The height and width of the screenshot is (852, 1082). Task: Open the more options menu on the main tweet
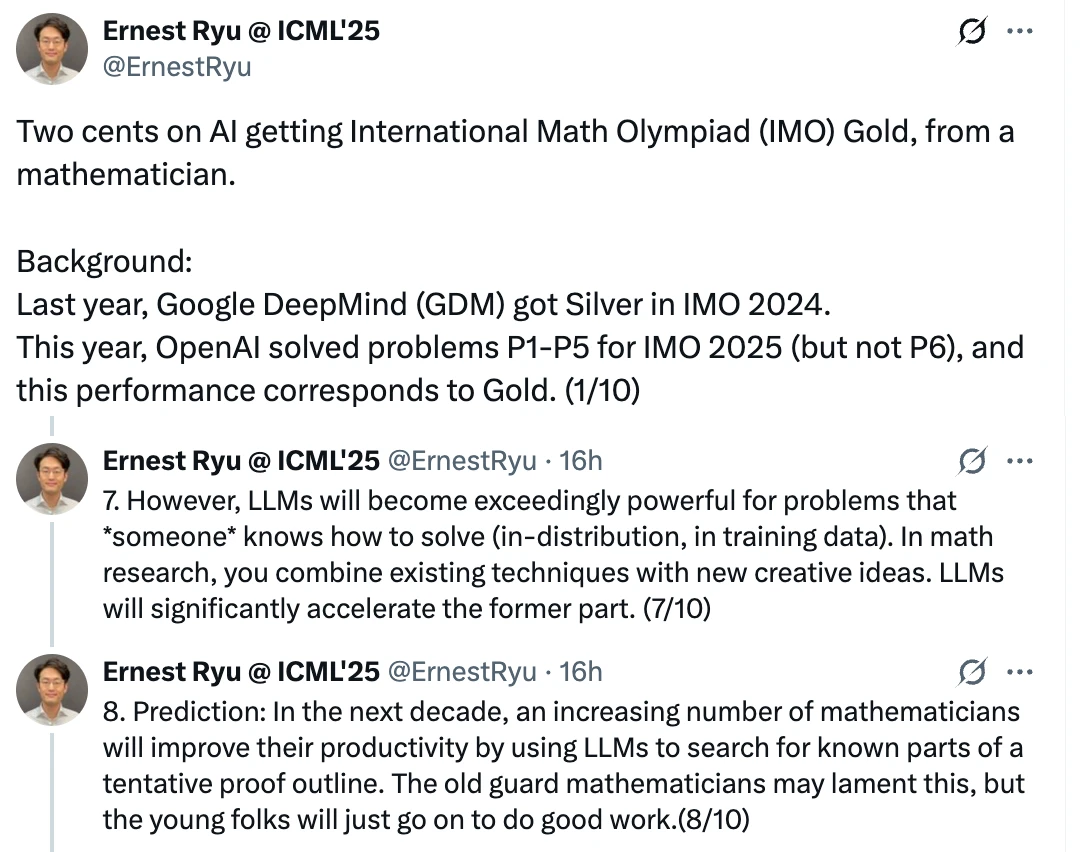pos(1019,32)
